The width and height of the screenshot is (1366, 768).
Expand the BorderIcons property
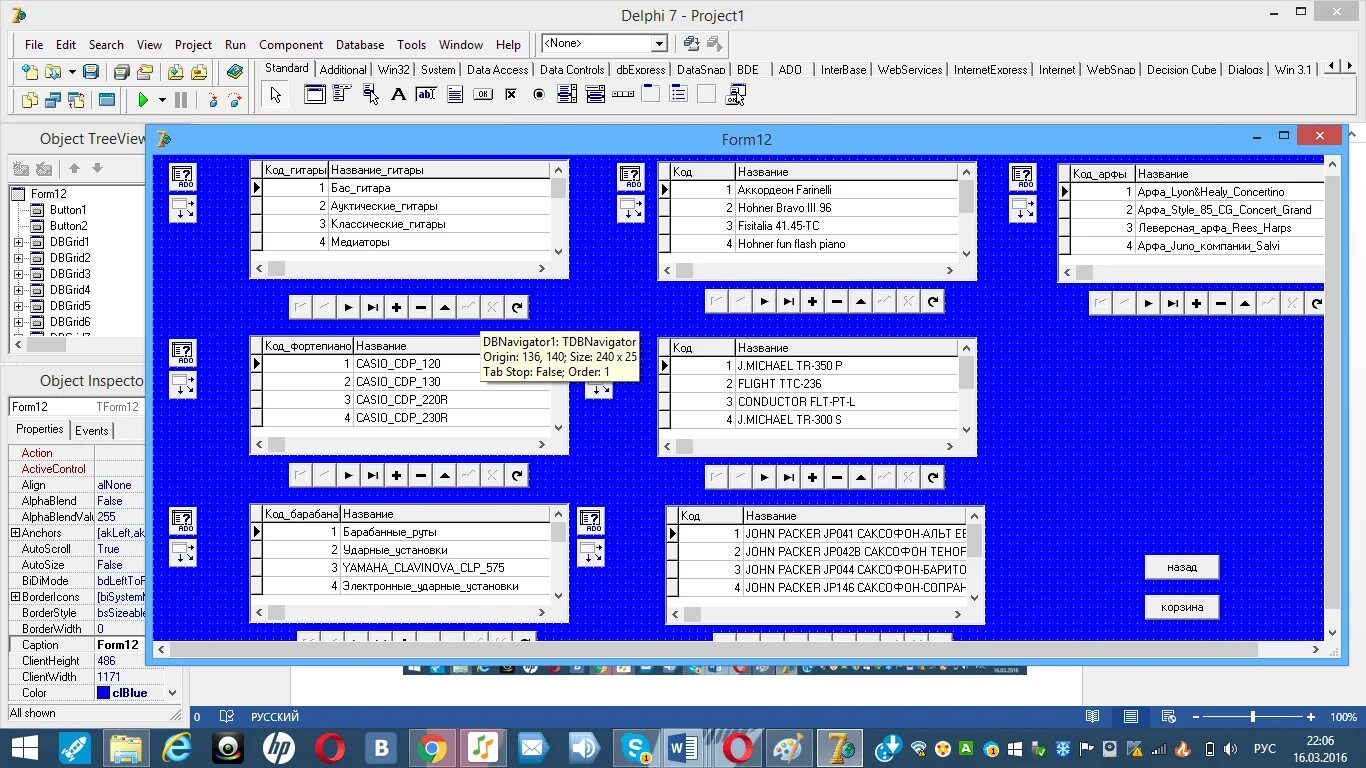click(15, 597)
